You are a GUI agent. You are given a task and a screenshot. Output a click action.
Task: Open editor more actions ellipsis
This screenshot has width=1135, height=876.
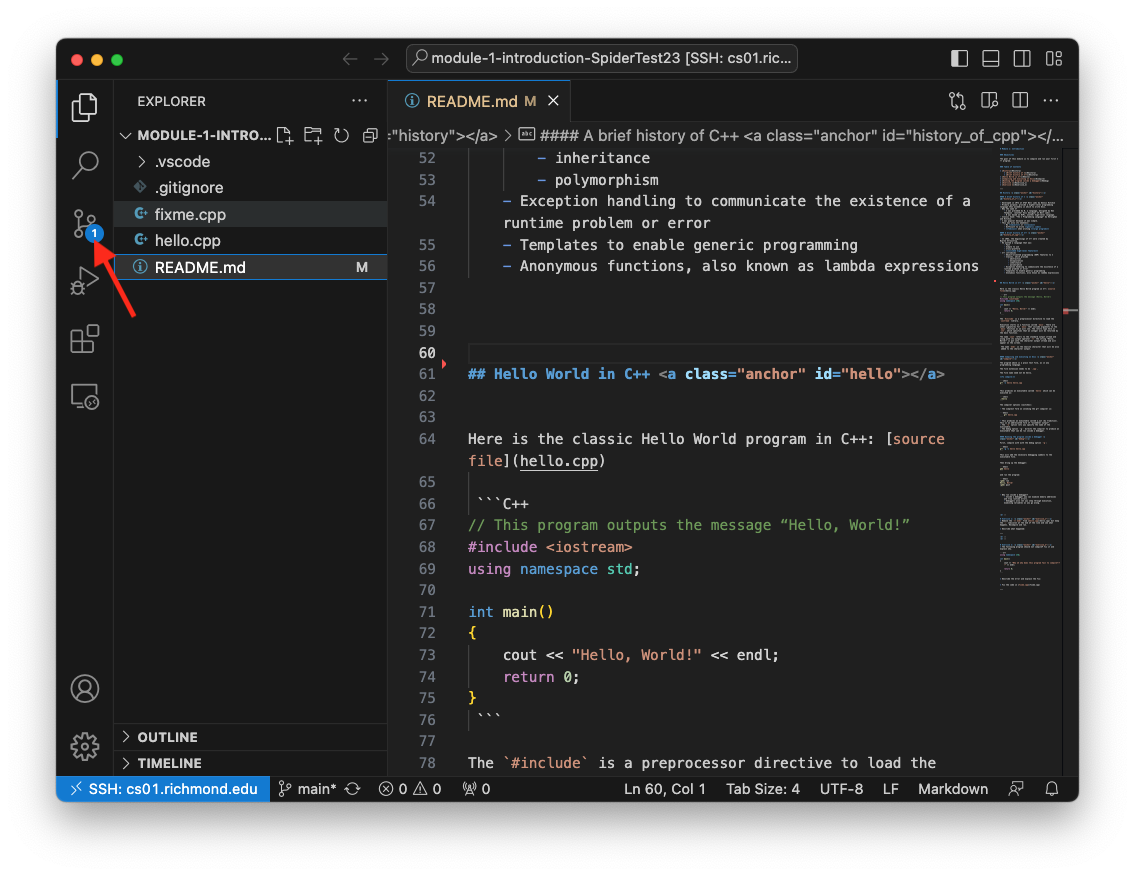[1051, 101]
